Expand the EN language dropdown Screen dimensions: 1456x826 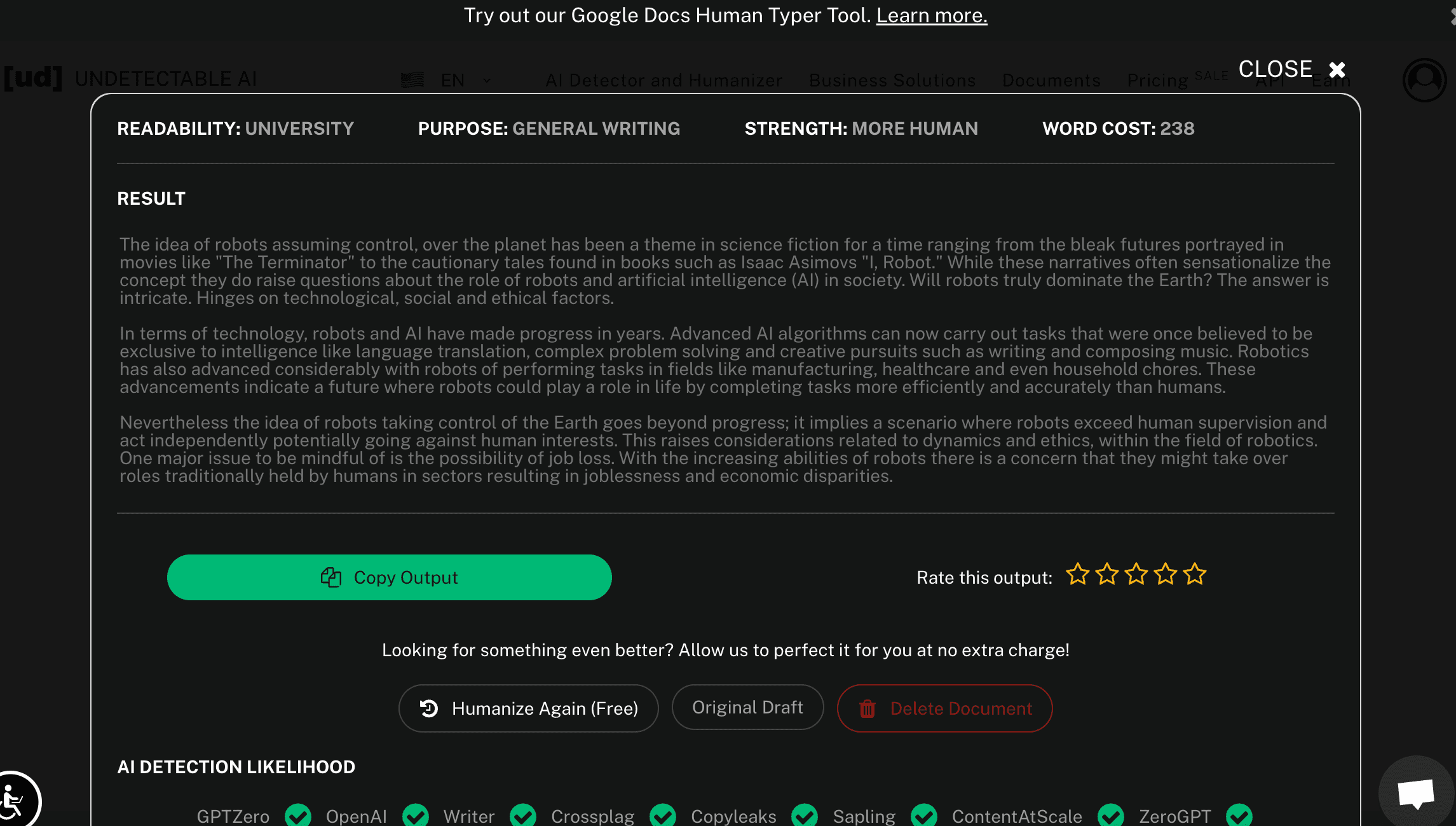[x=452, y=80]
